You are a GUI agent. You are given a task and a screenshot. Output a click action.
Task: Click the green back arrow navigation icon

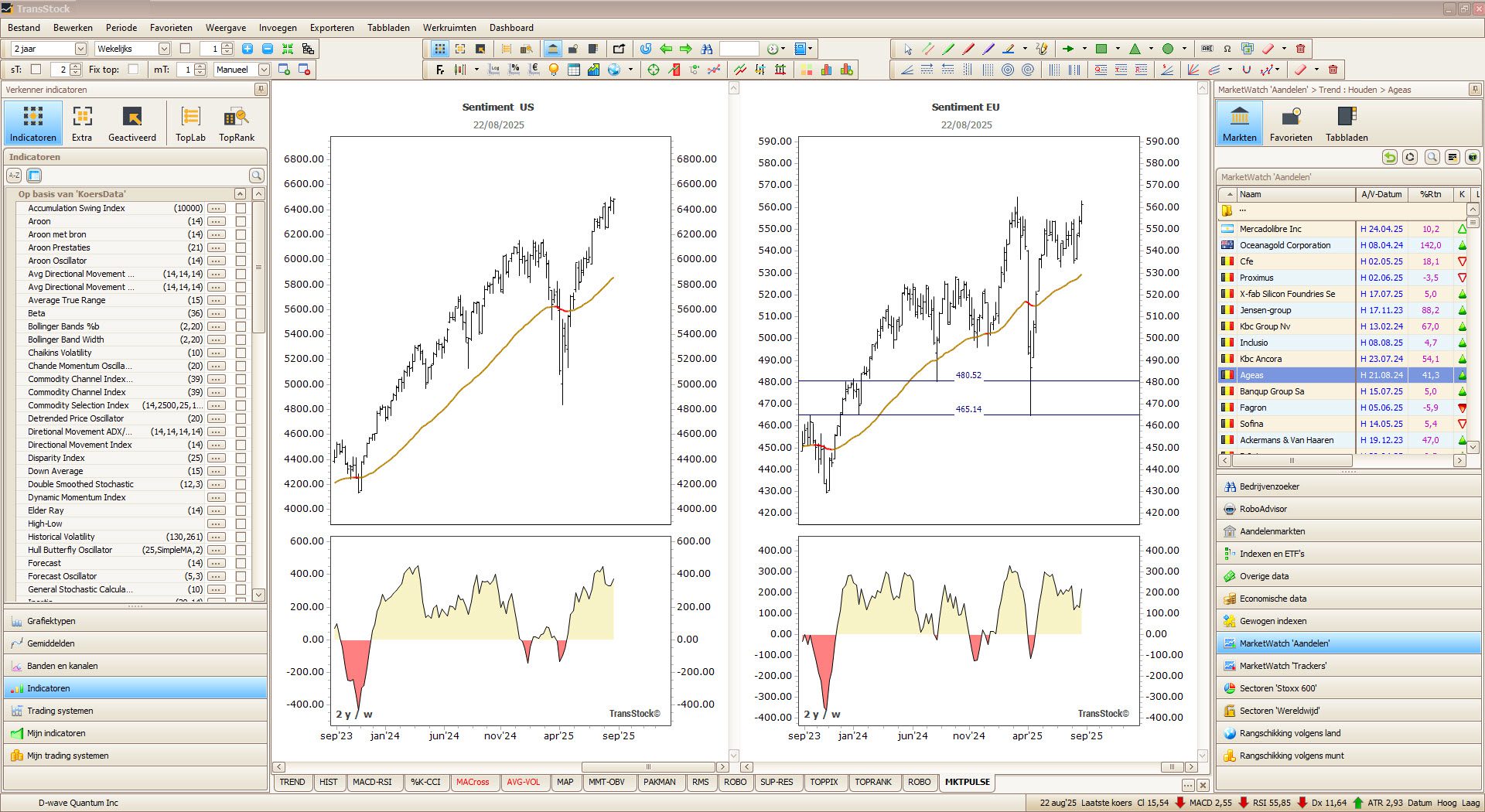(666, 49)
